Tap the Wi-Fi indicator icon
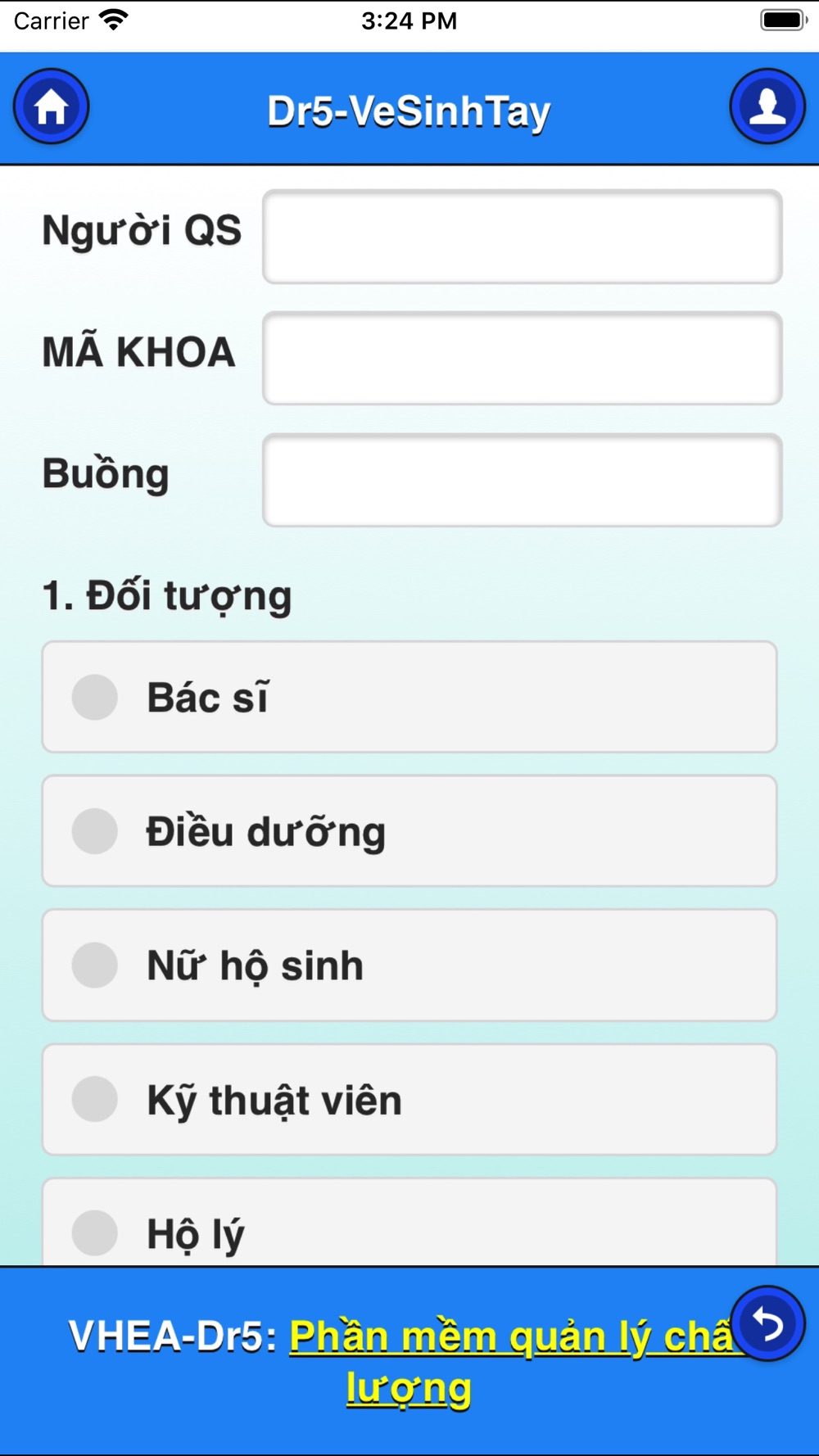Screen dimensions: 819x1456 114,20
